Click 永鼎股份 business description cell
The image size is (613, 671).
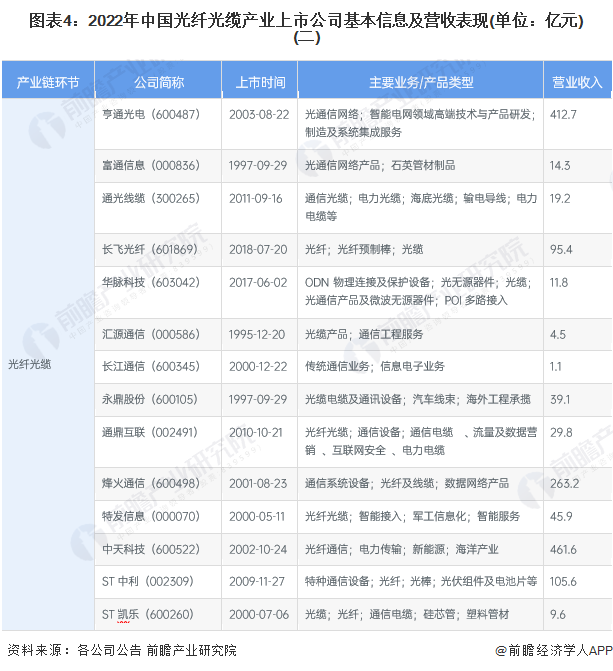420,399
